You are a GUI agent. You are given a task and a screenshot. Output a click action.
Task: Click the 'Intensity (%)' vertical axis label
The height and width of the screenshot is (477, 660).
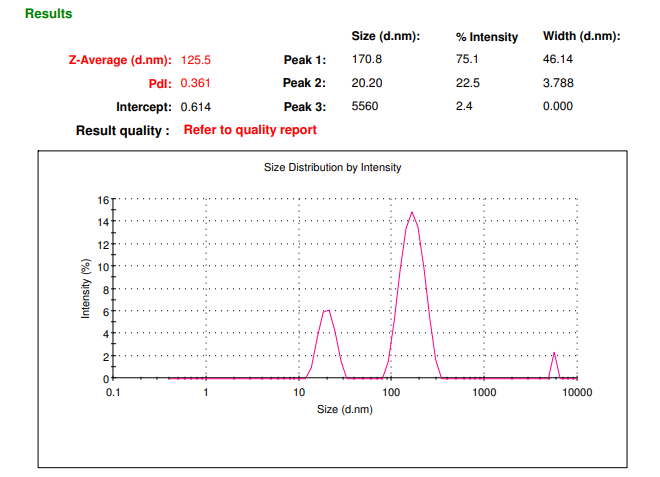pyautogui.click(x=86, y=288)
